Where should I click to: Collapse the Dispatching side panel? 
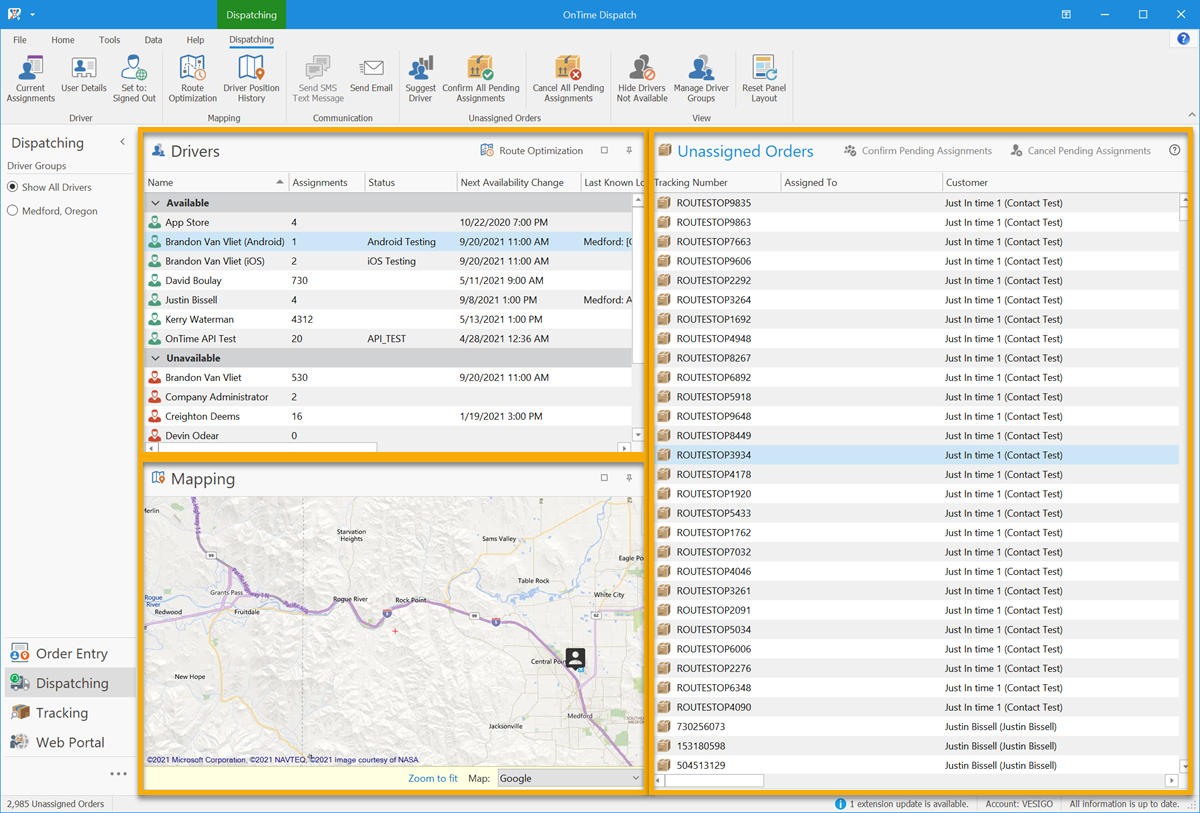click(x=123, y=142)
